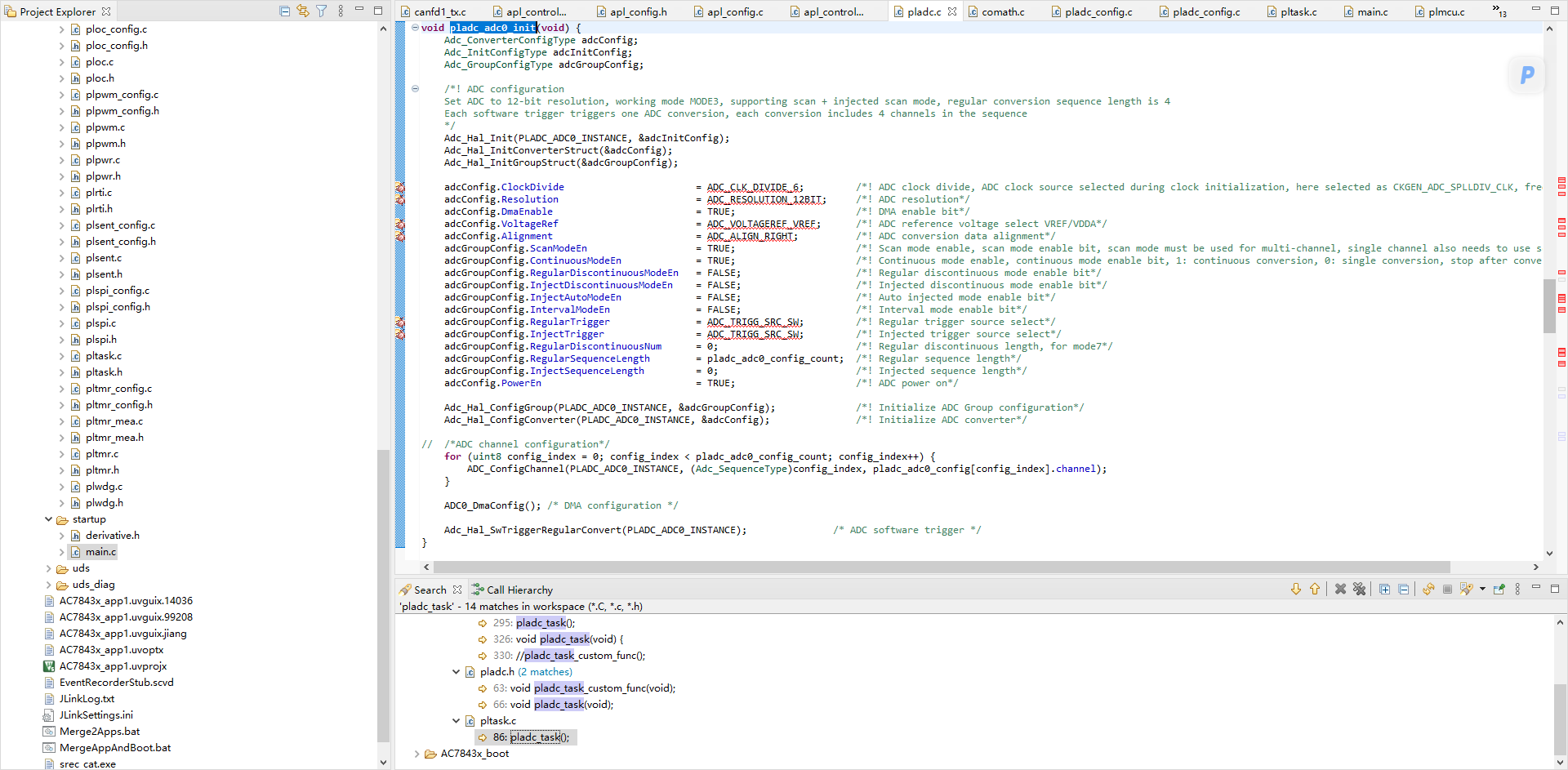Image resolution: width=1568 pixels, height=770 pixels.
Task: Show next match with down arrow
Action: (x=1295, y=589)
